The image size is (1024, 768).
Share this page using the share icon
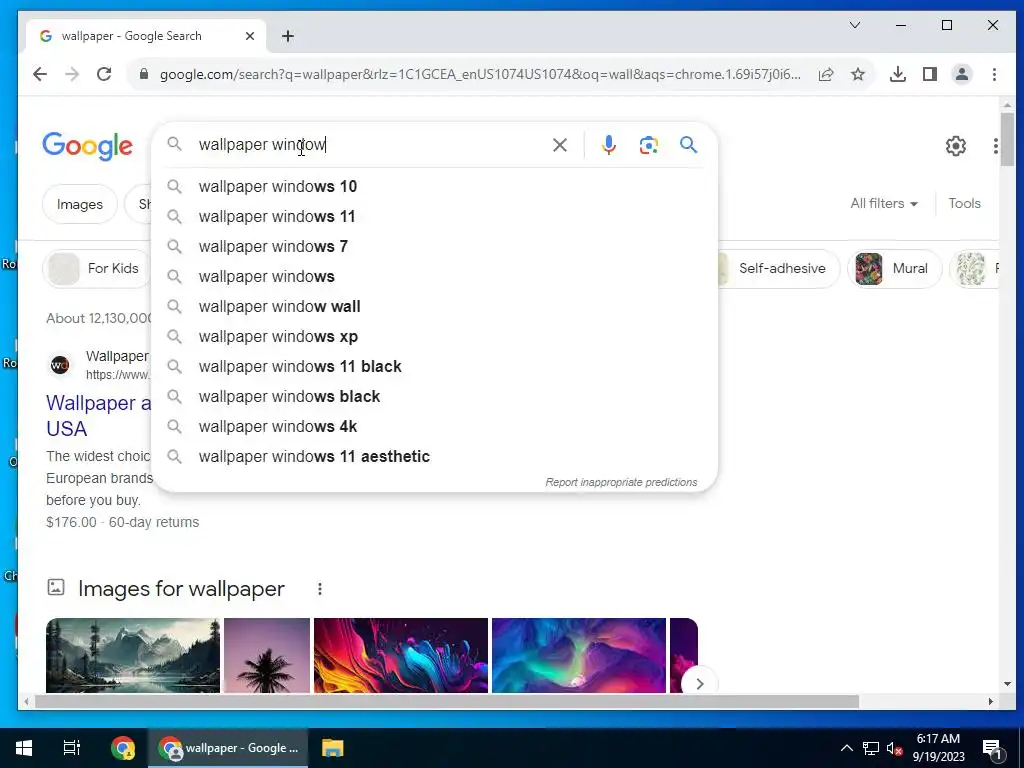pyautogui.click(x=826, y=74)
